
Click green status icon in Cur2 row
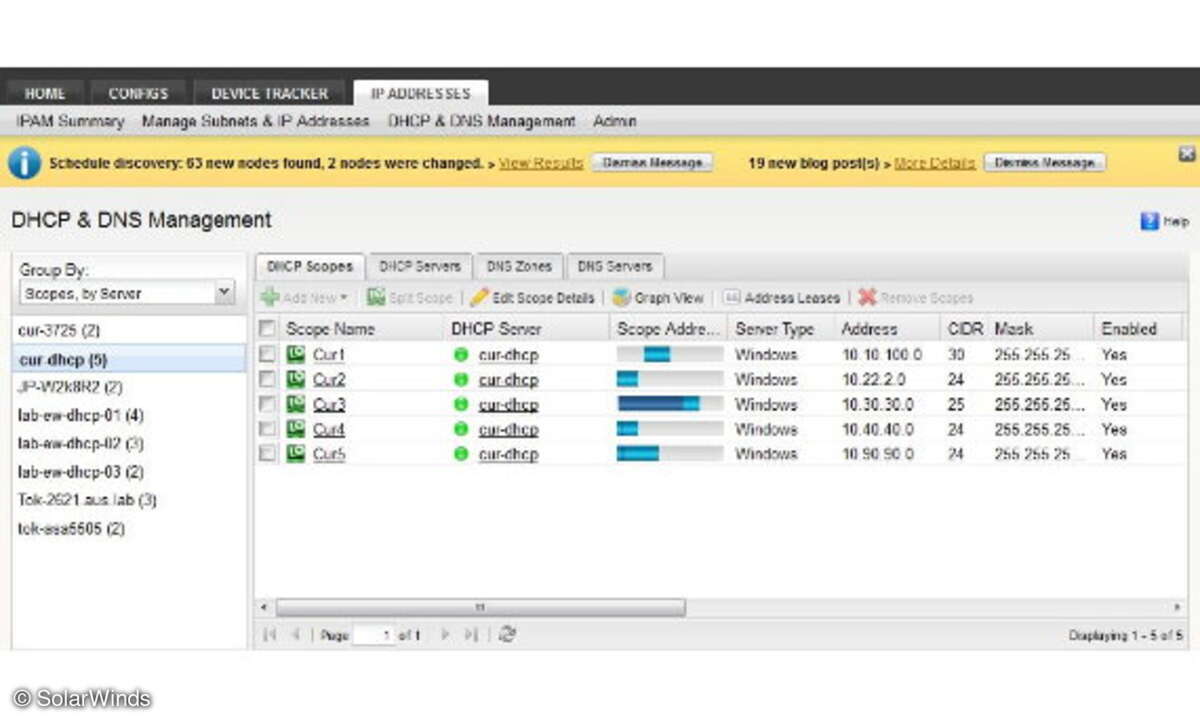[x=460, y=380]
